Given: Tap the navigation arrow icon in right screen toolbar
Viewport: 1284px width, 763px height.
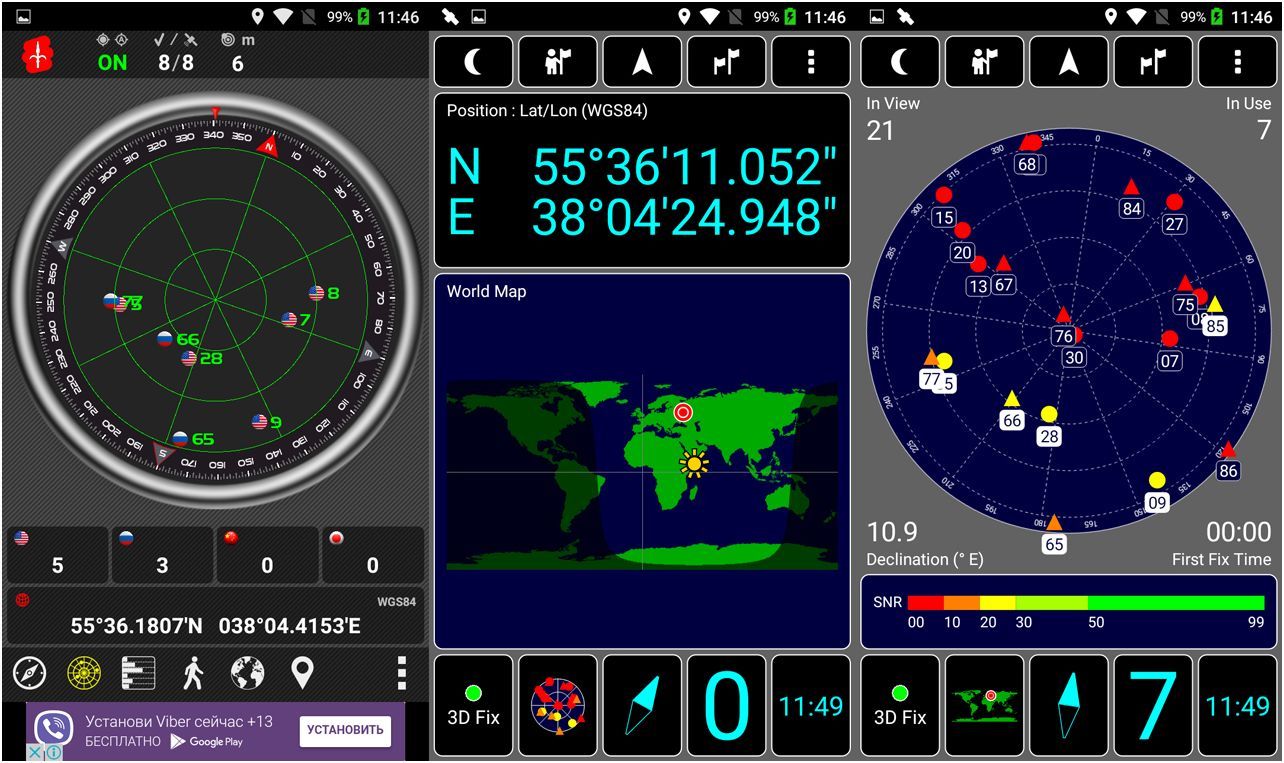Looking at the screenshot, I should point(1069,62).
